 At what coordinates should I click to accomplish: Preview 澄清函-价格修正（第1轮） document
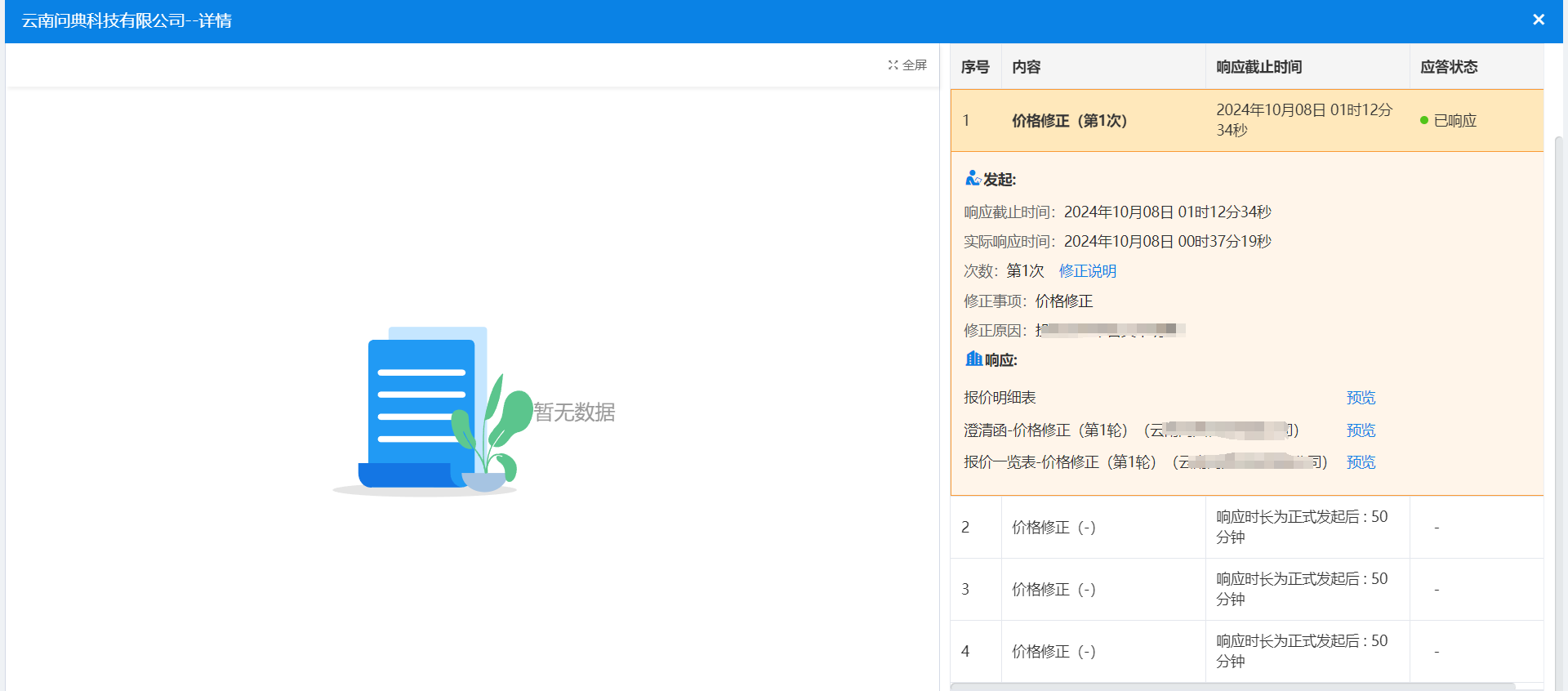point(1361,430)
